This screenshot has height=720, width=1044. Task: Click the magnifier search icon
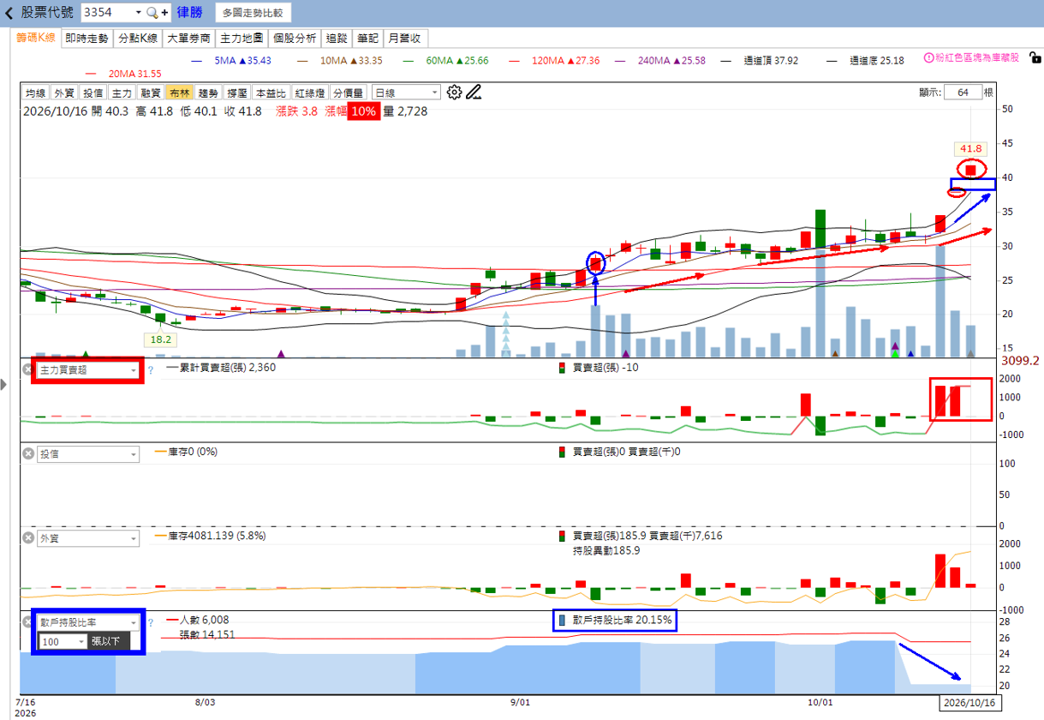point(152,13)
